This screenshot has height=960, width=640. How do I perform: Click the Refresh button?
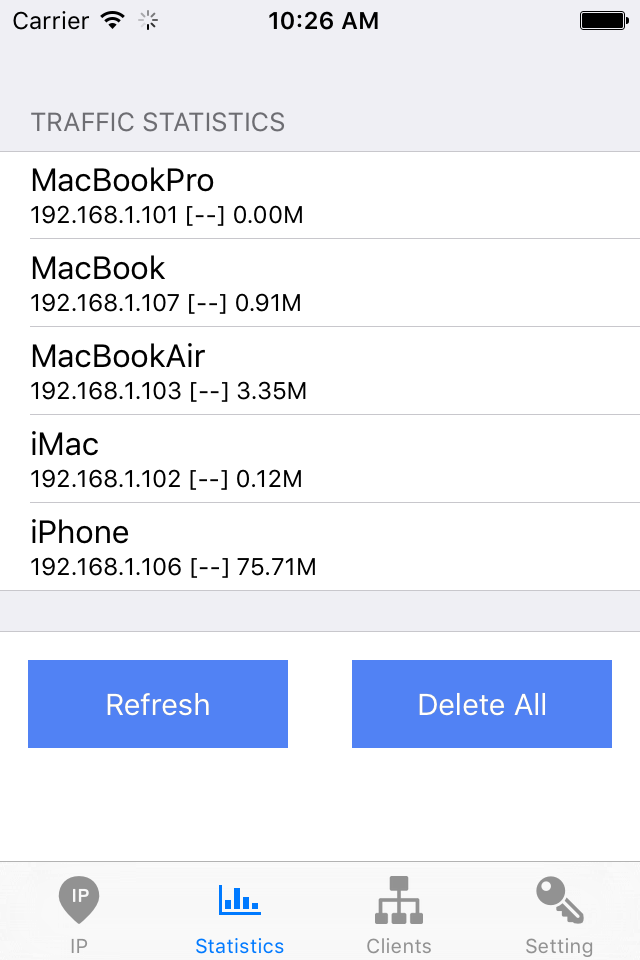(158, 704)
